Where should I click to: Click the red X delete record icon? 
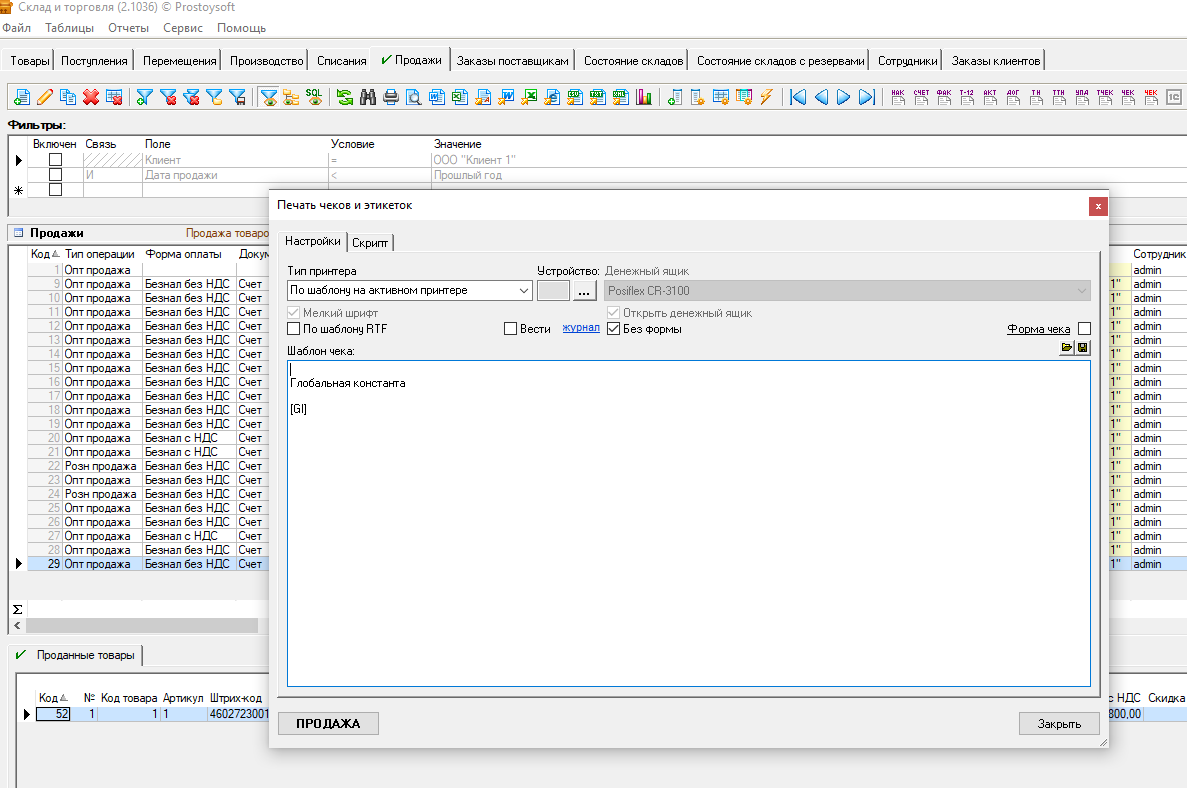91,97
